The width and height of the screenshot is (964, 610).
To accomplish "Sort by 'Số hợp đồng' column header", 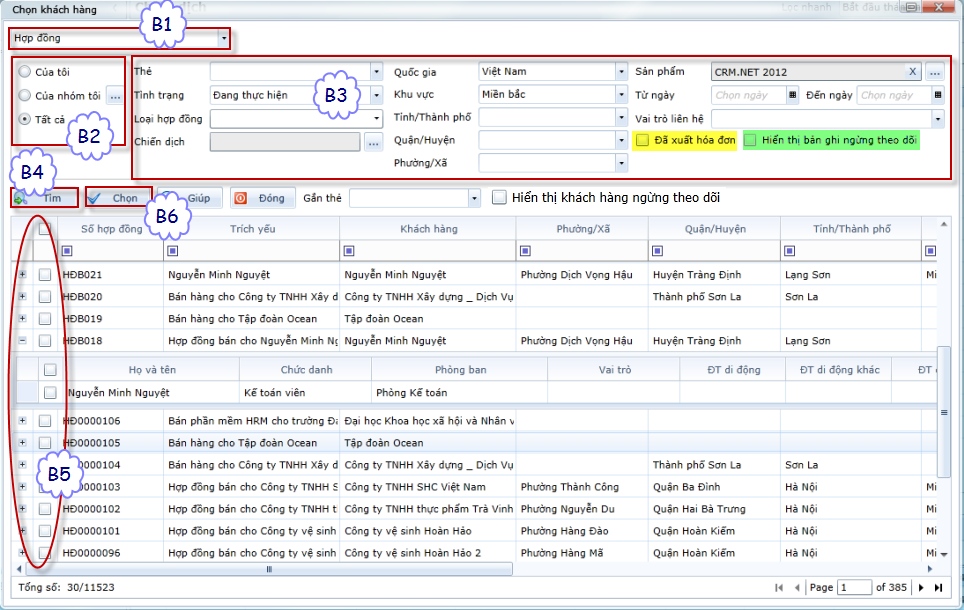I will (x=112, y=229).
